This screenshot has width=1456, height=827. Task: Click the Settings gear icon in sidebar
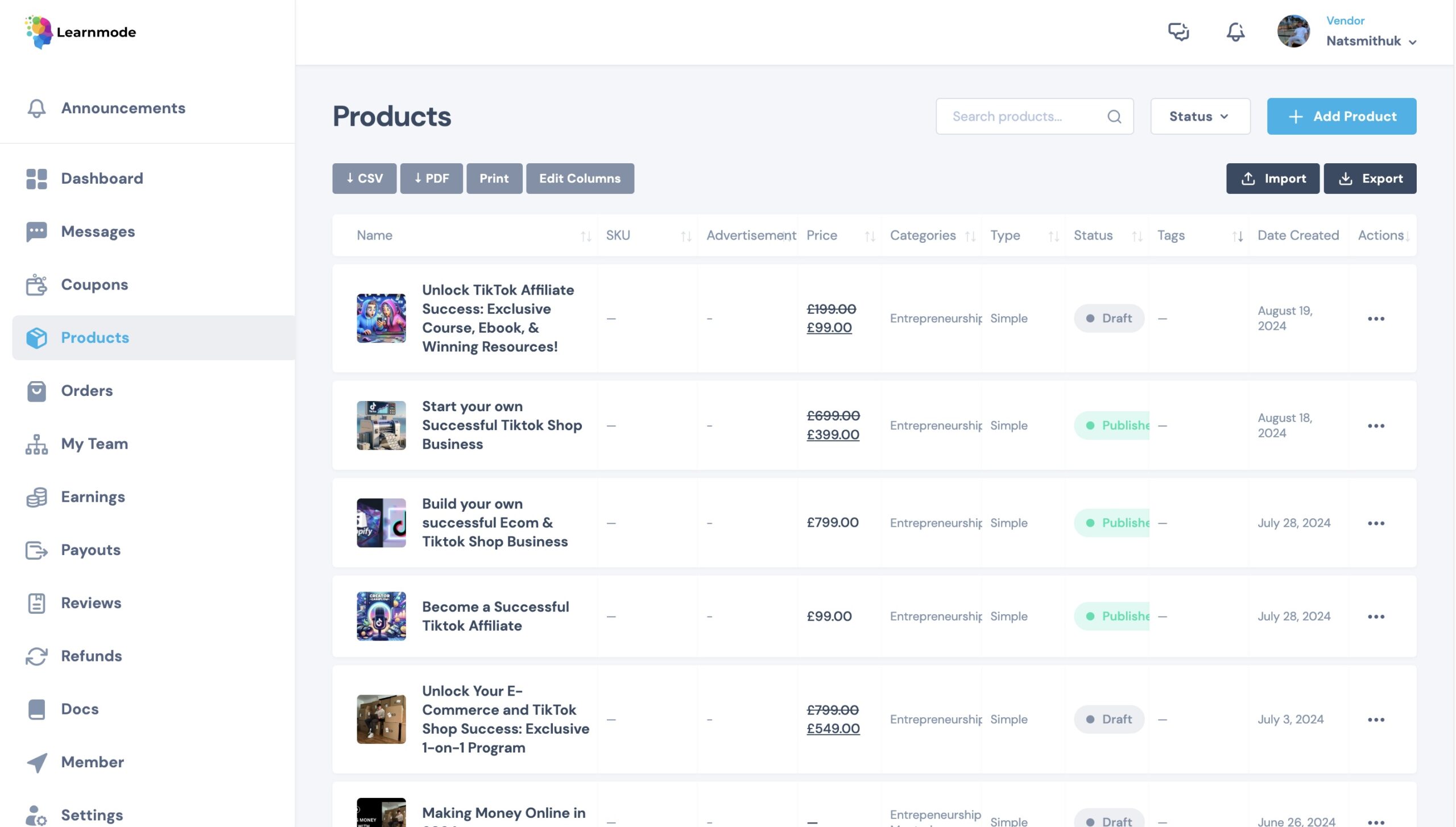click(x=36, y=816)
